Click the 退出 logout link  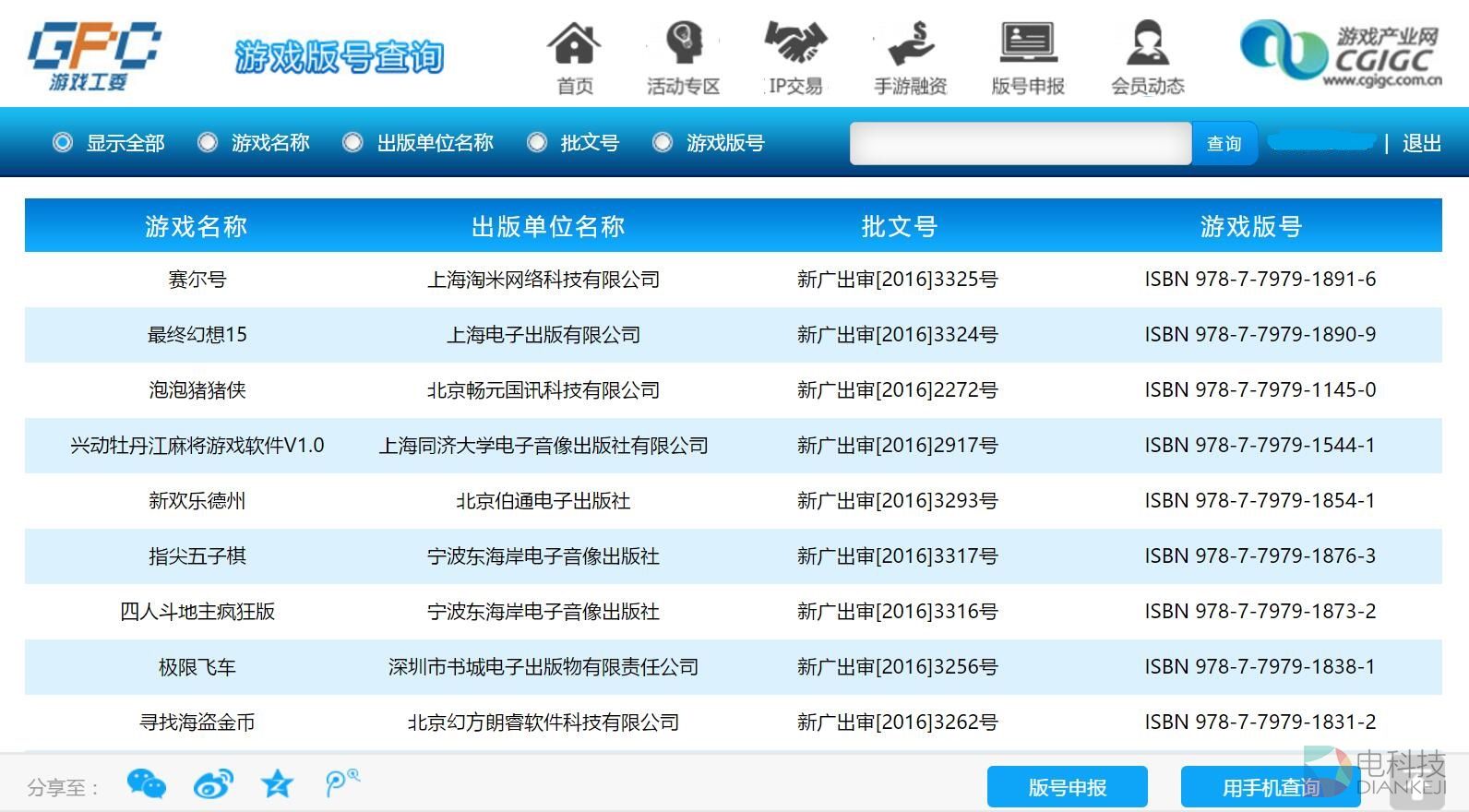coord(1421,143)
